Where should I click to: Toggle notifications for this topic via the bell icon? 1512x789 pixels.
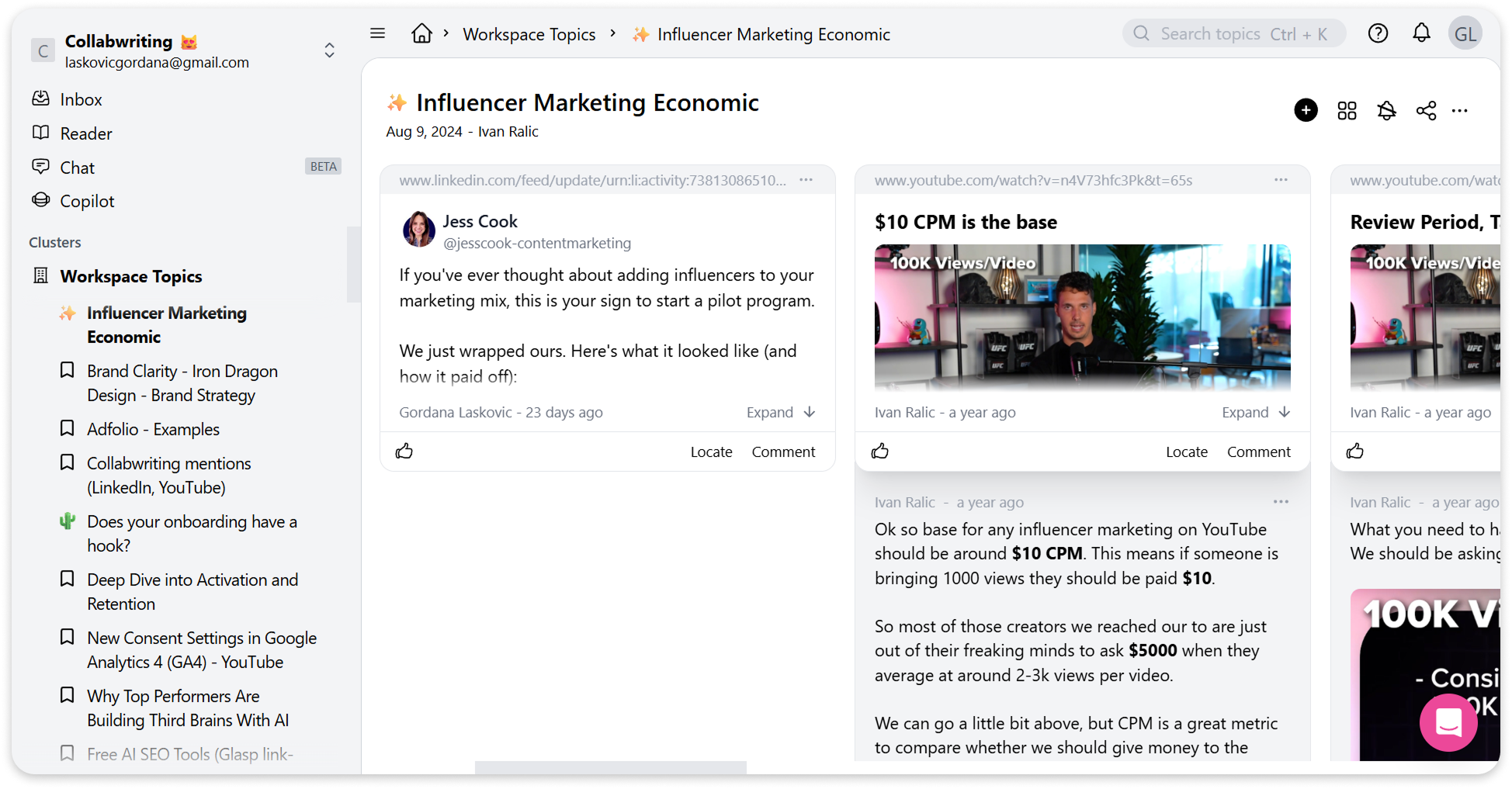tap(1387, 110)
